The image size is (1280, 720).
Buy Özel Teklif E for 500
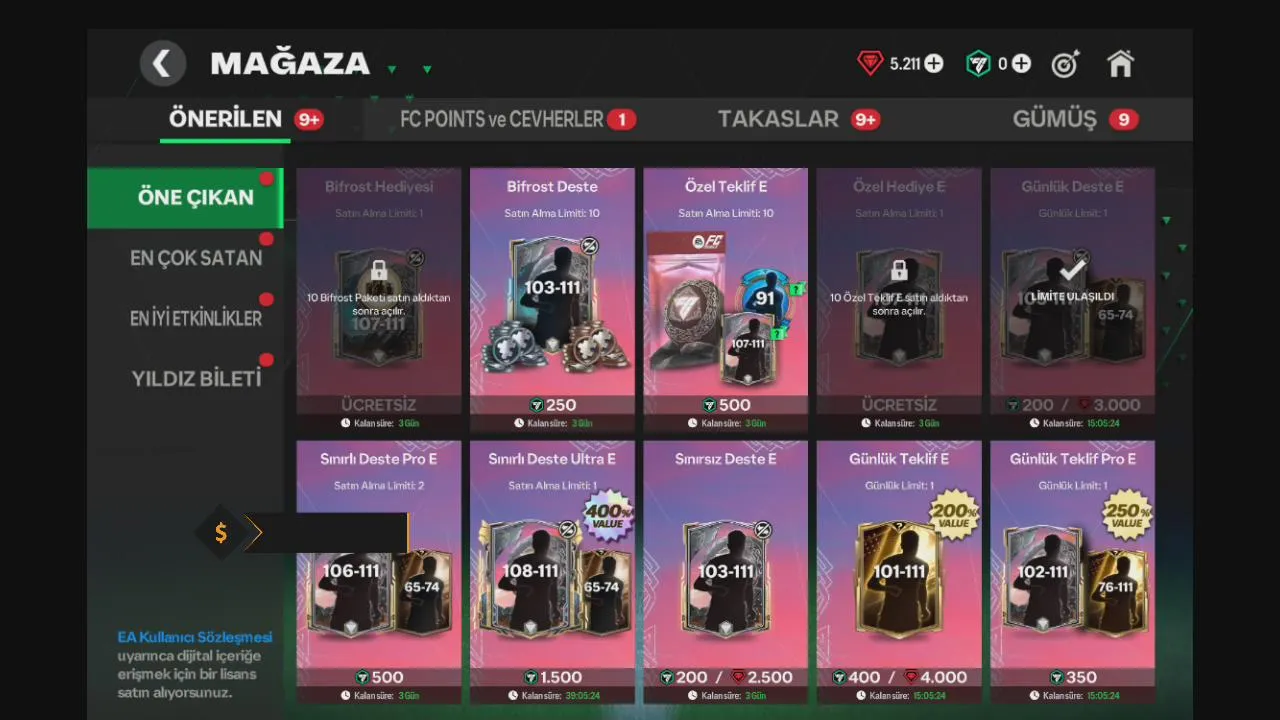725,405
